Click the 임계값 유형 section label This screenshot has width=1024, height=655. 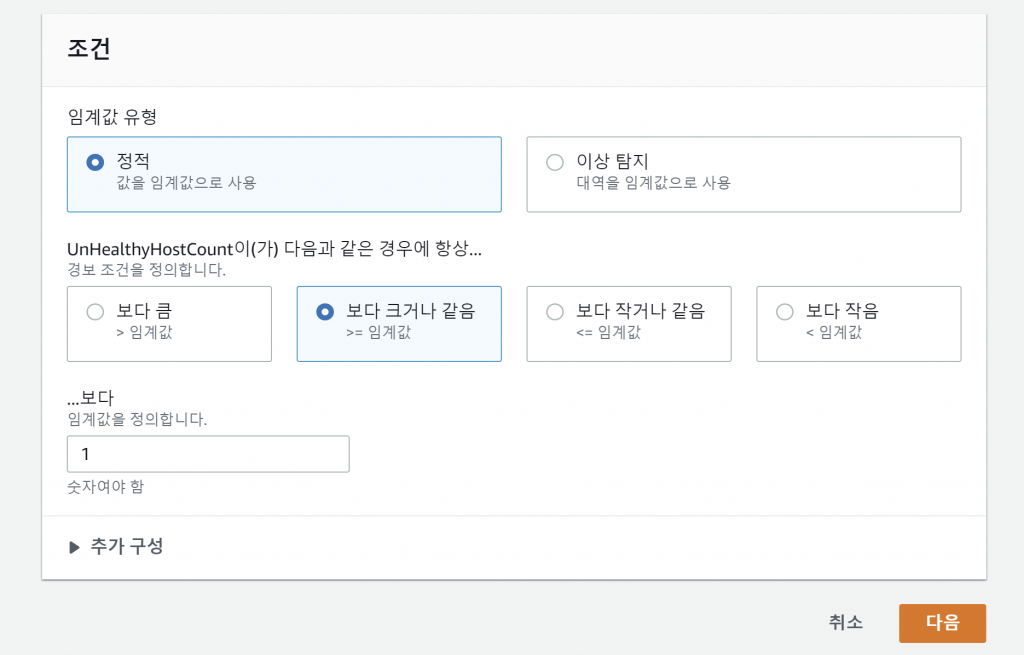[112, 116]
